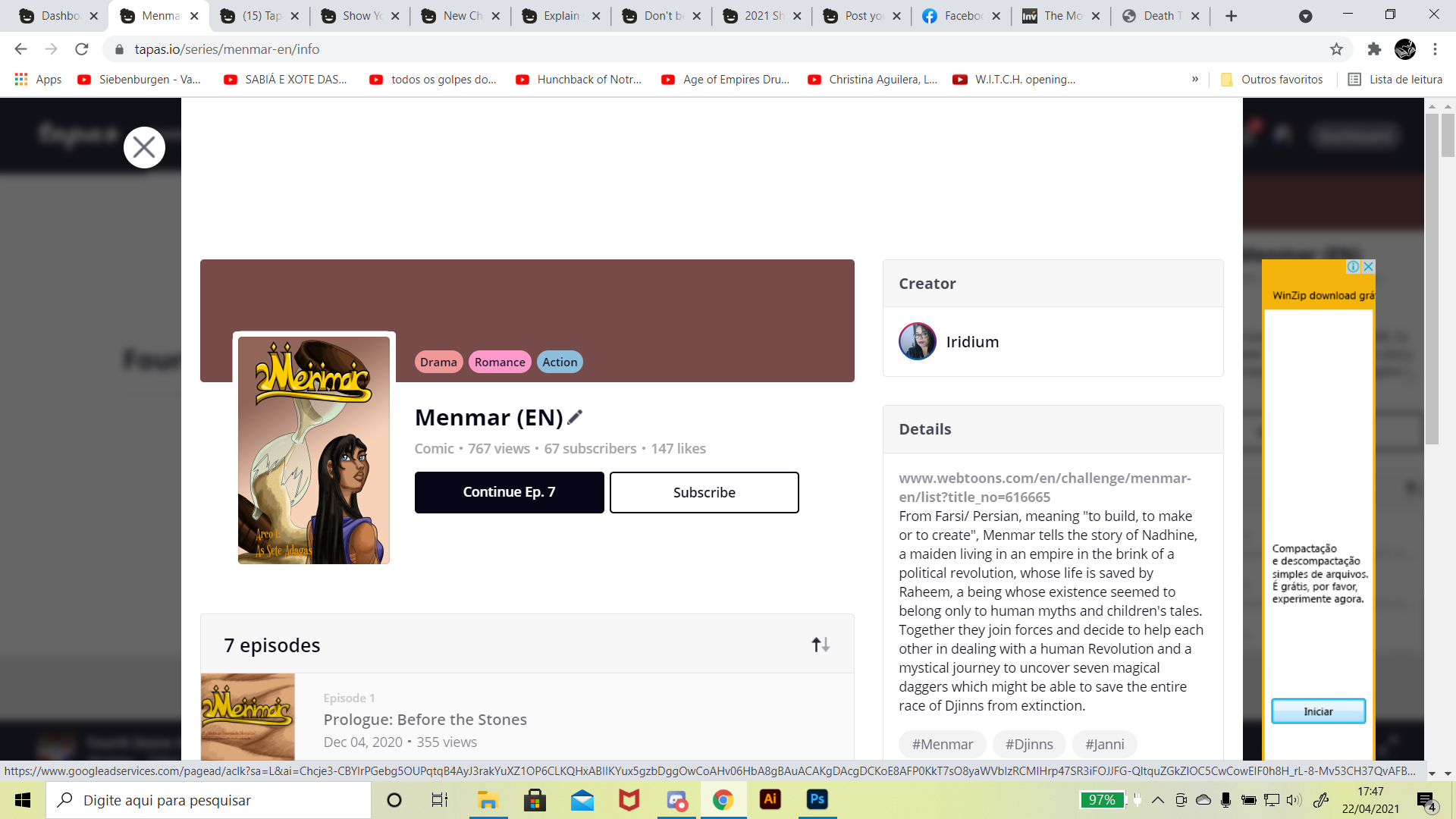
Task: Open the tab search dropdown arrow
Action: pos(1305,16)
